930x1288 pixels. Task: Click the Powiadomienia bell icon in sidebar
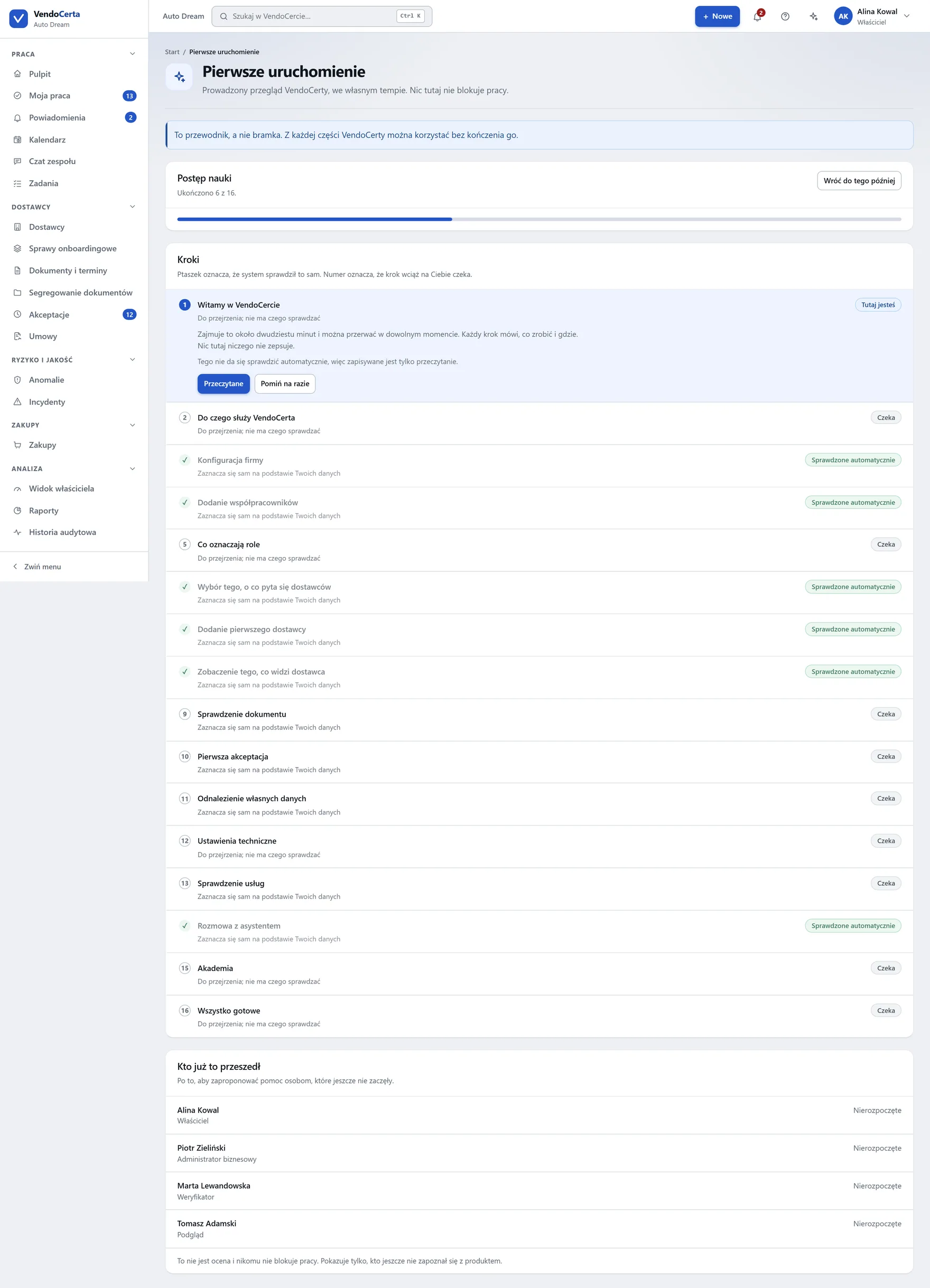click(x=17, y=117)
